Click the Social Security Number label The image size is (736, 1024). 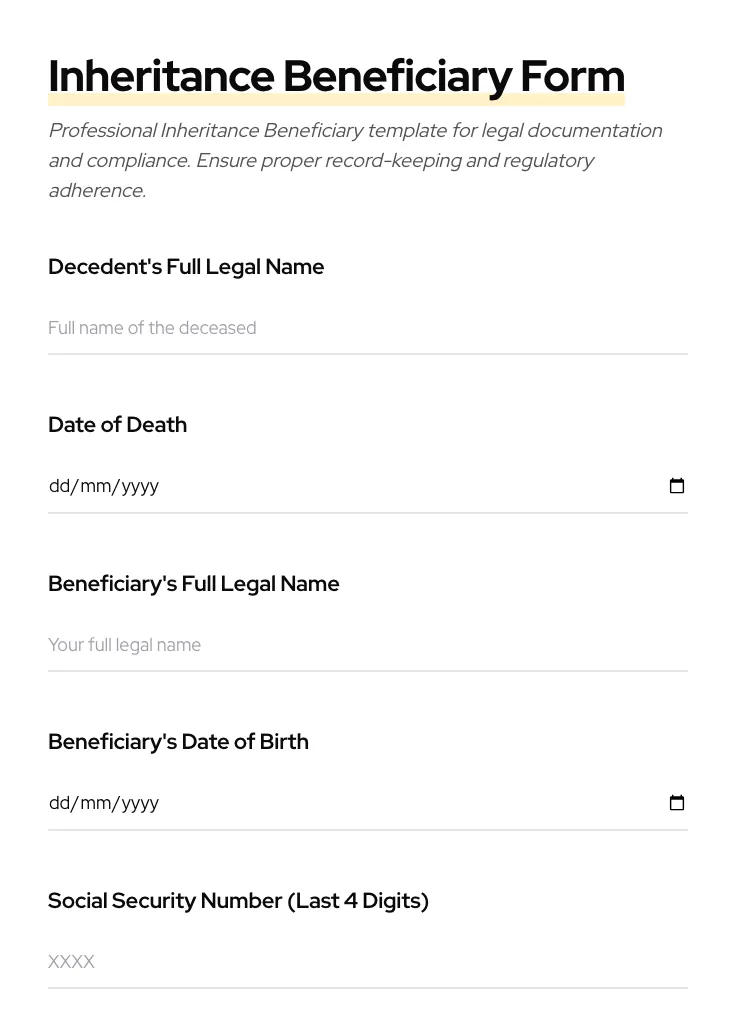238,901
